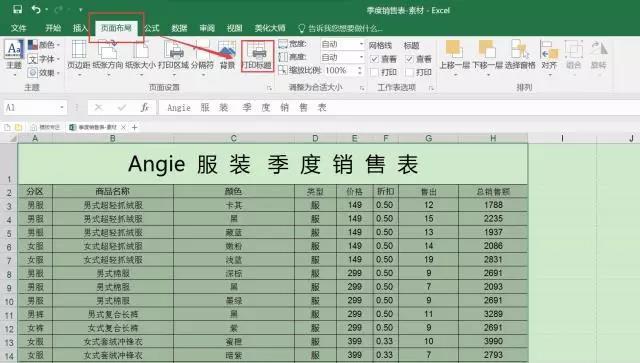The width and height of the screenshot is (640, 363).
Task: Open the Themes (主题) gallery
Action: 14,57
